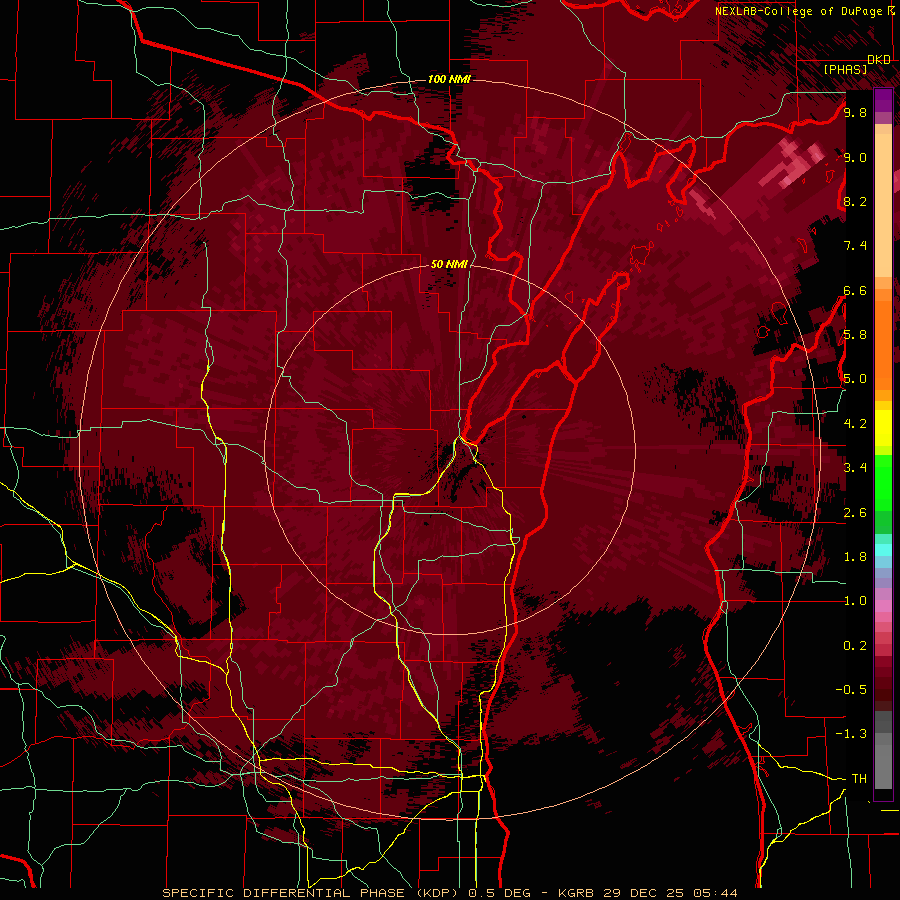Viewport: 900px width, 900px height.
Task: Pick the purple top color bar segment
Action: click(x=883, y=100)
